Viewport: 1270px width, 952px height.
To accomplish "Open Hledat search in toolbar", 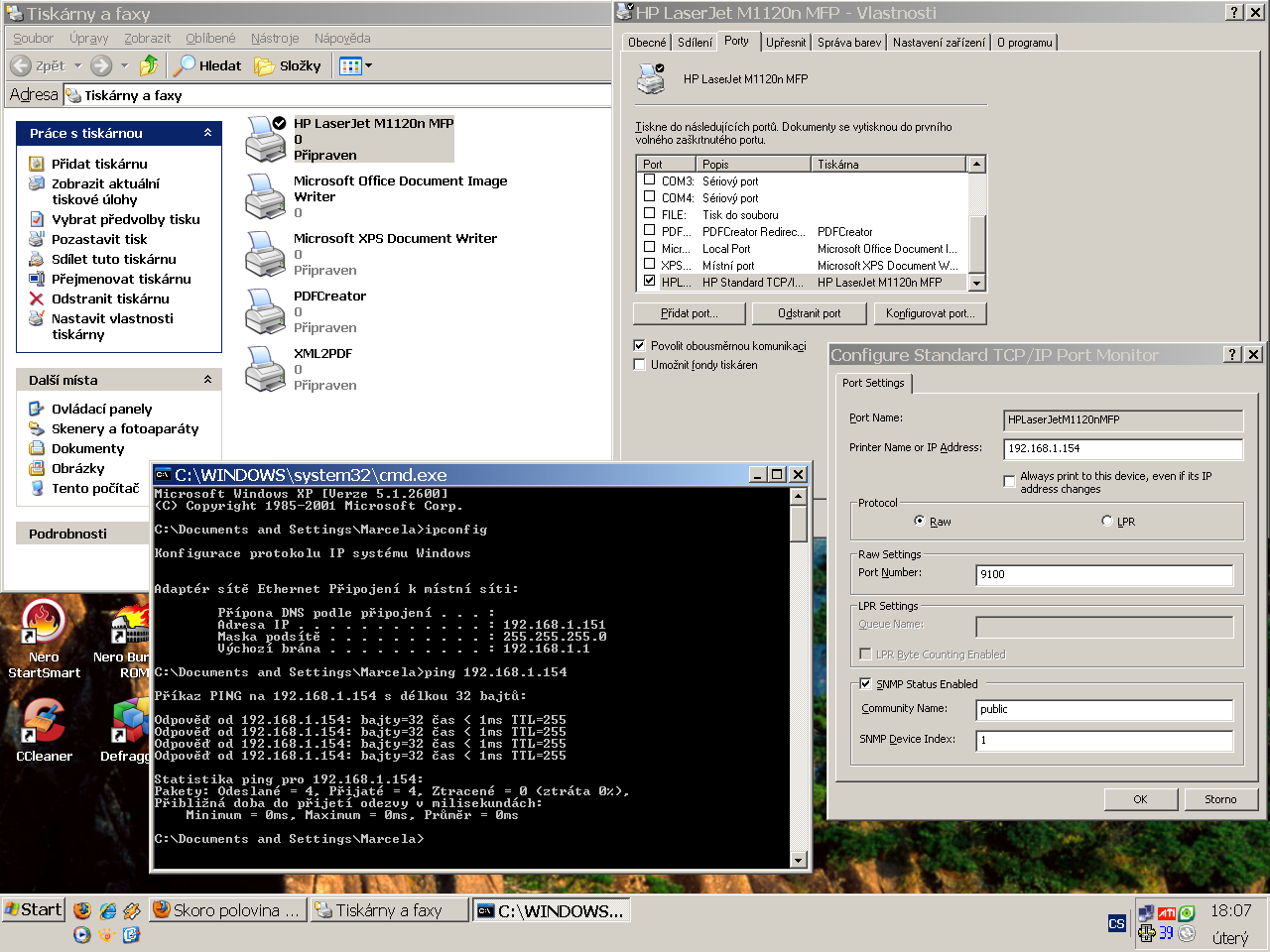I will pos(207,65).
